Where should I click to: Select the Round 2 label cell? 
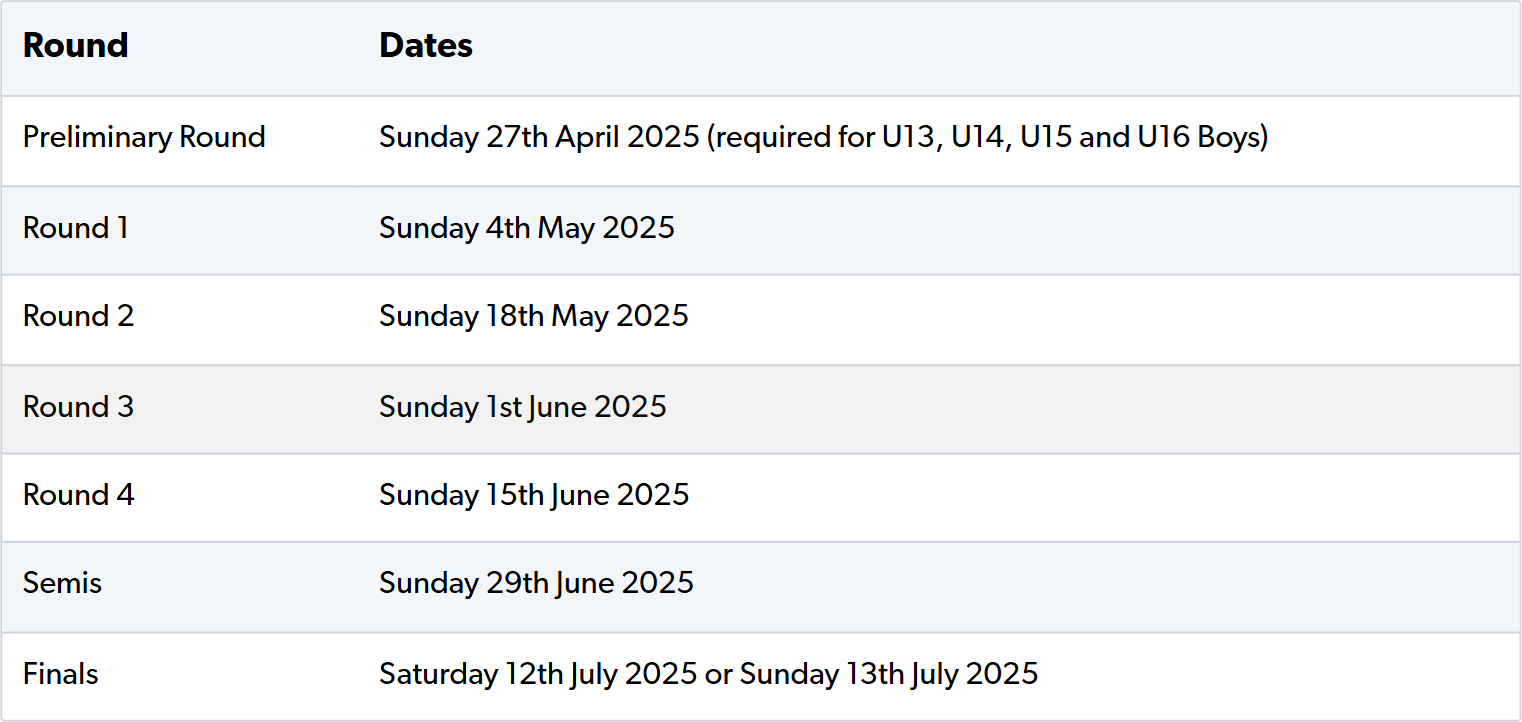pos(78,316)
